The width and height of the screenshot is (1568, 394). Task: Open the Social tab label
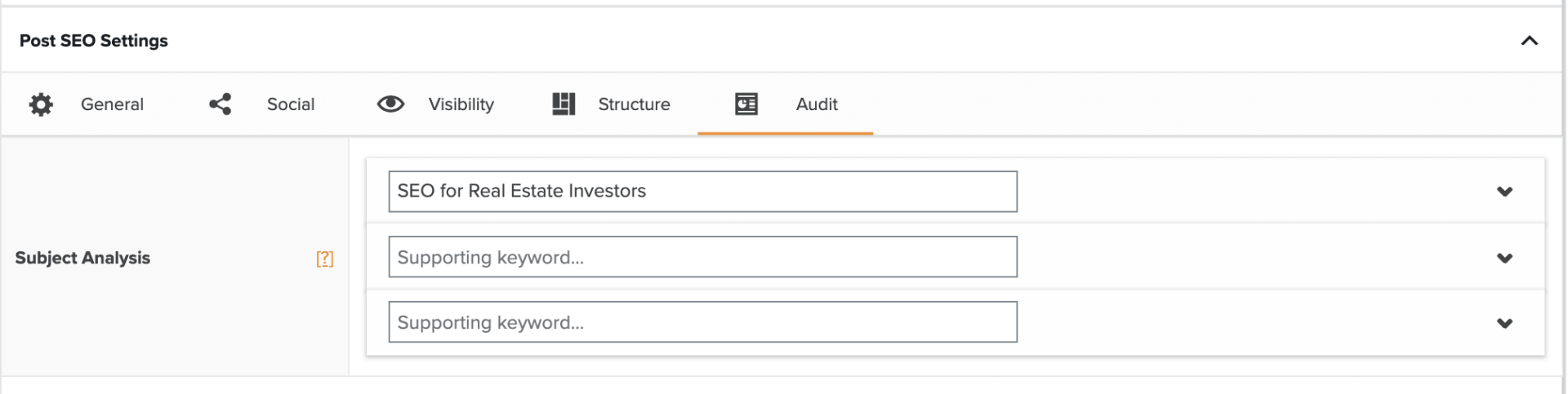click(x=290, y=104)
